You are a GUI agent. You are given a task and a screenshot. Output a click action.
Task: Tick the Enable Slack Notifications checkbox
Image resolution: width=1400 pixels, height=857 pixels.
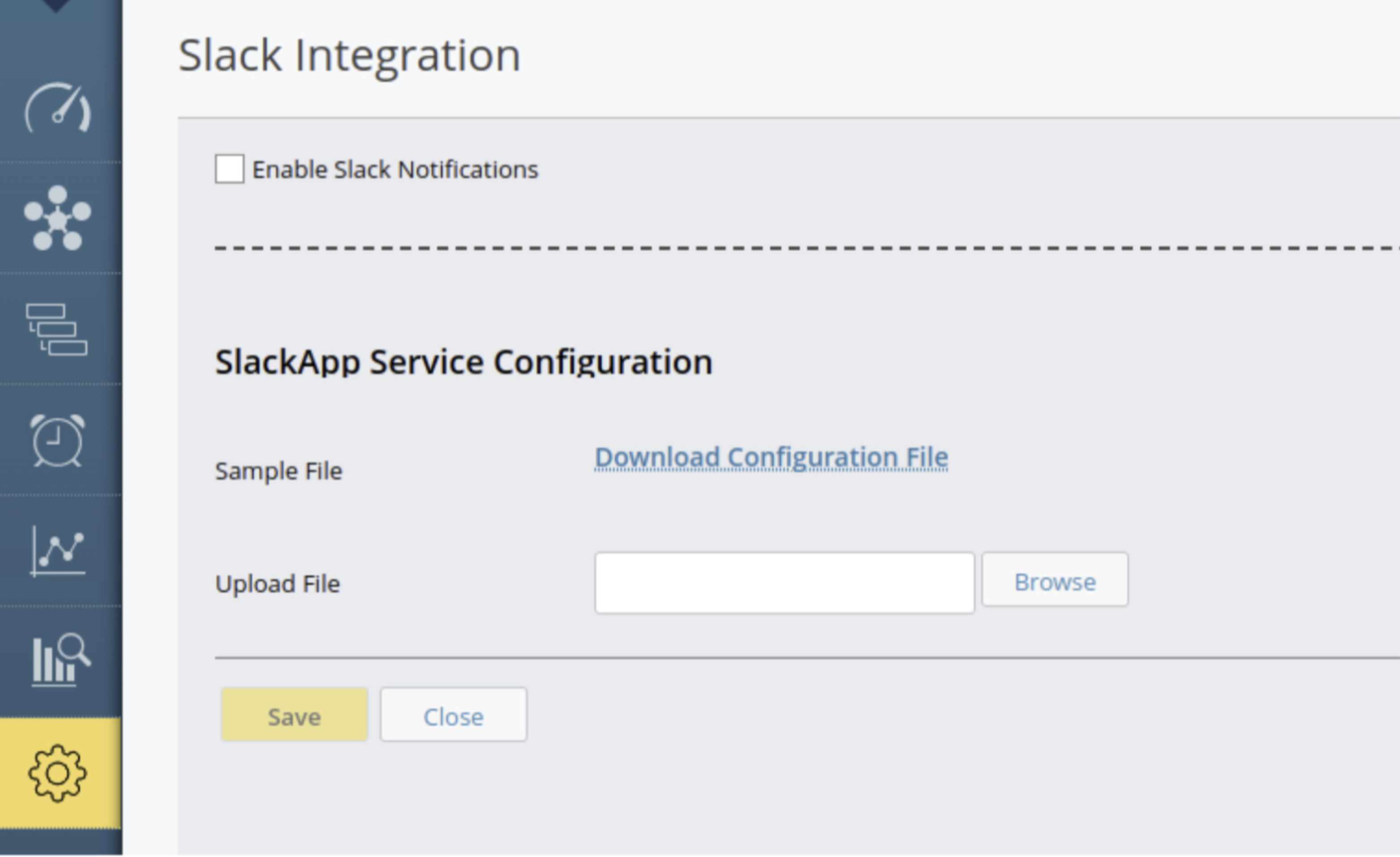[229, 169]
